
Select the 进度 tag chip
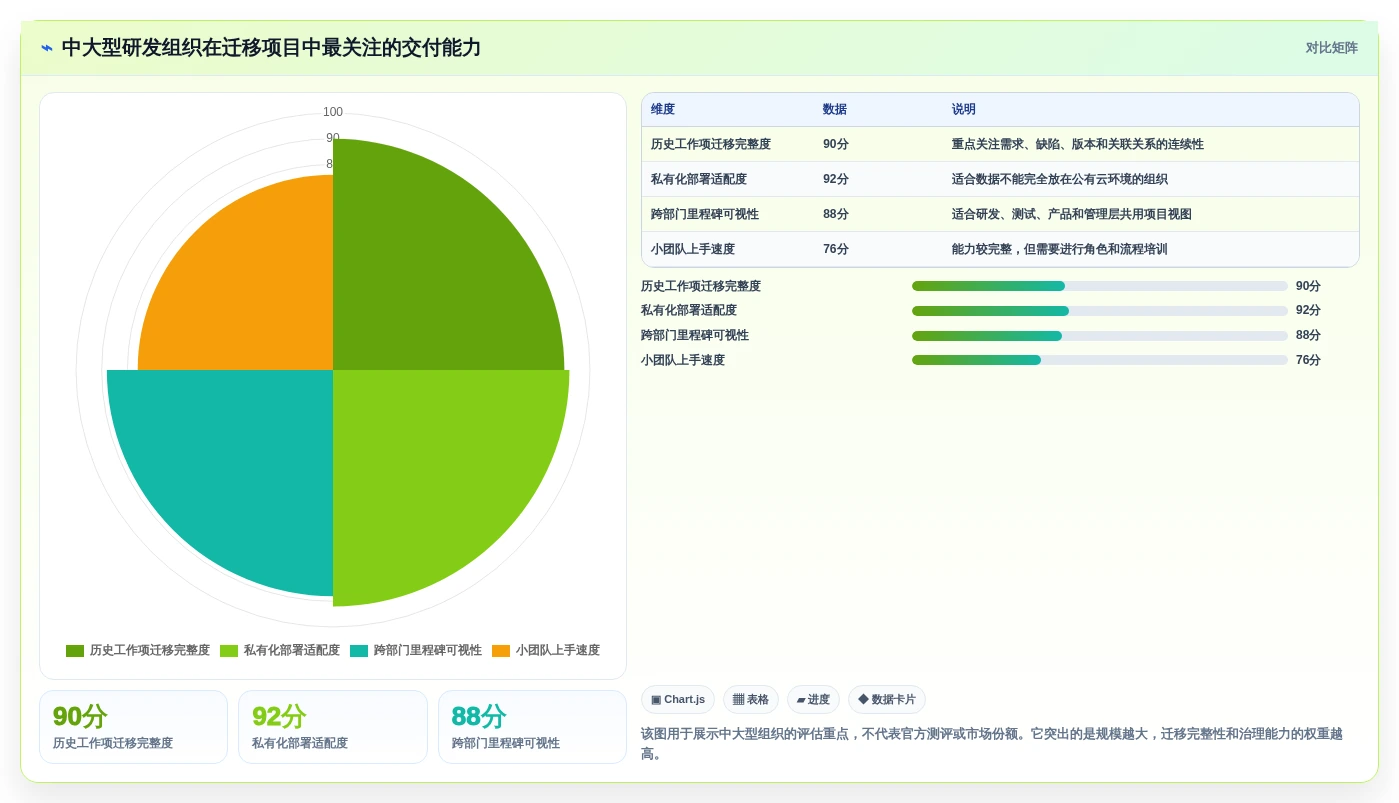[x=813, y=700]
